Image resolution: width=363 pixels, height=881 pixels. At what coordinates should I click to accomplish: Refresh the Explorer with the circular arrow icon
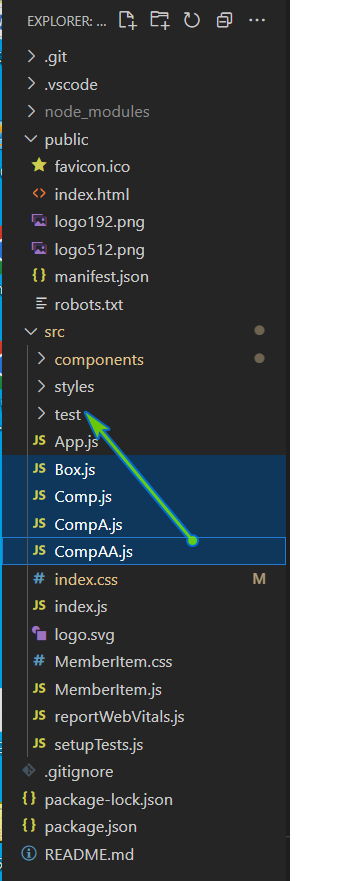[192, 21]
